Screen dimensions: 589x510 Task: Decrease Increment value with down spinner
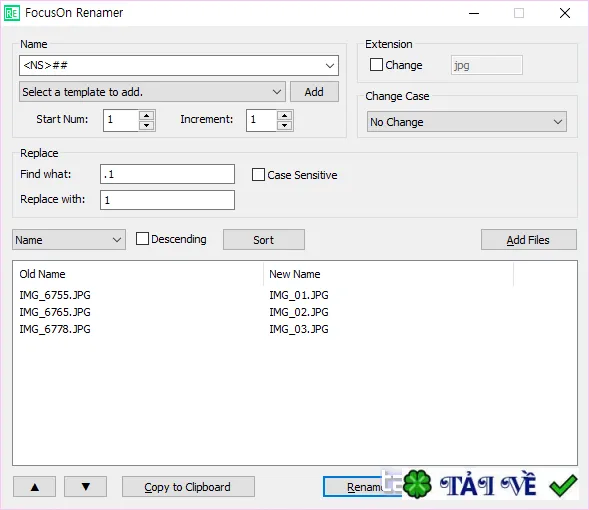coord(285,125)
